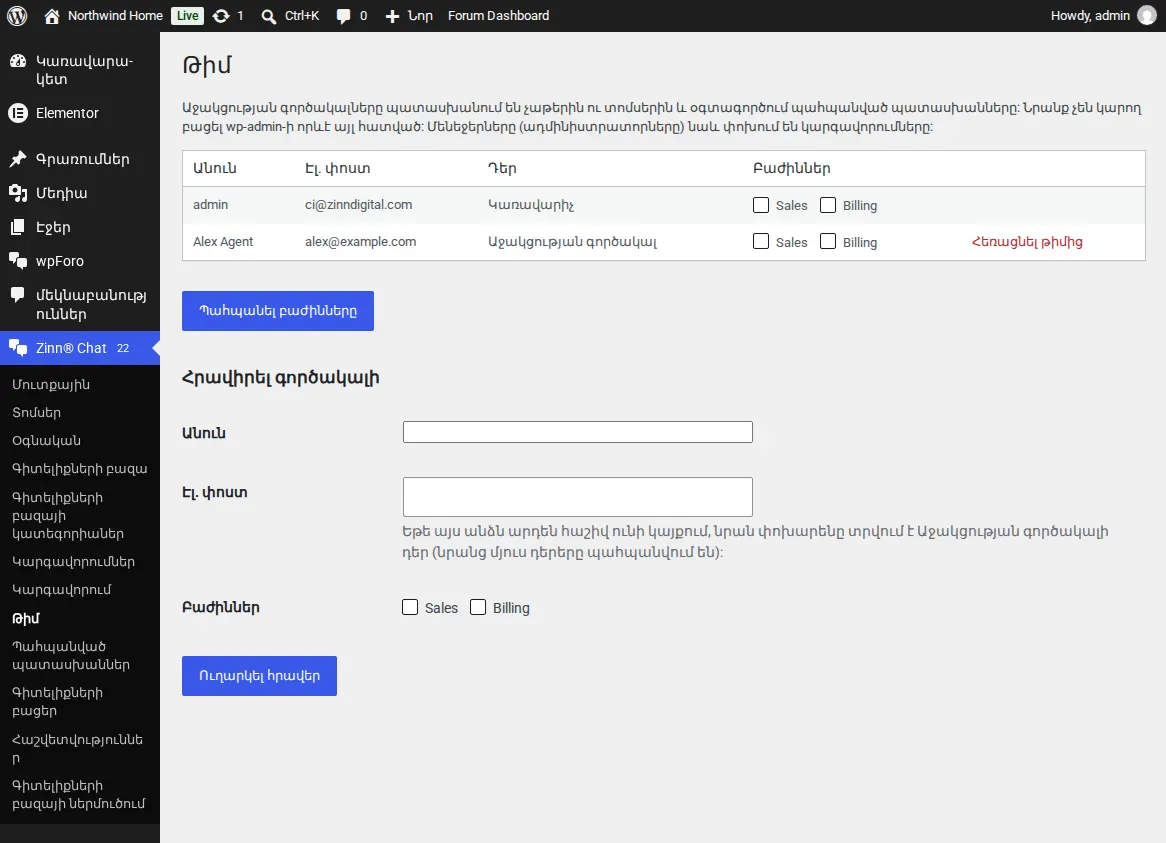This screenshot has width=1166, height=843.
Task: Open the Օգնական submenu item
Action: pyautogui.click(x=46, y=441)
